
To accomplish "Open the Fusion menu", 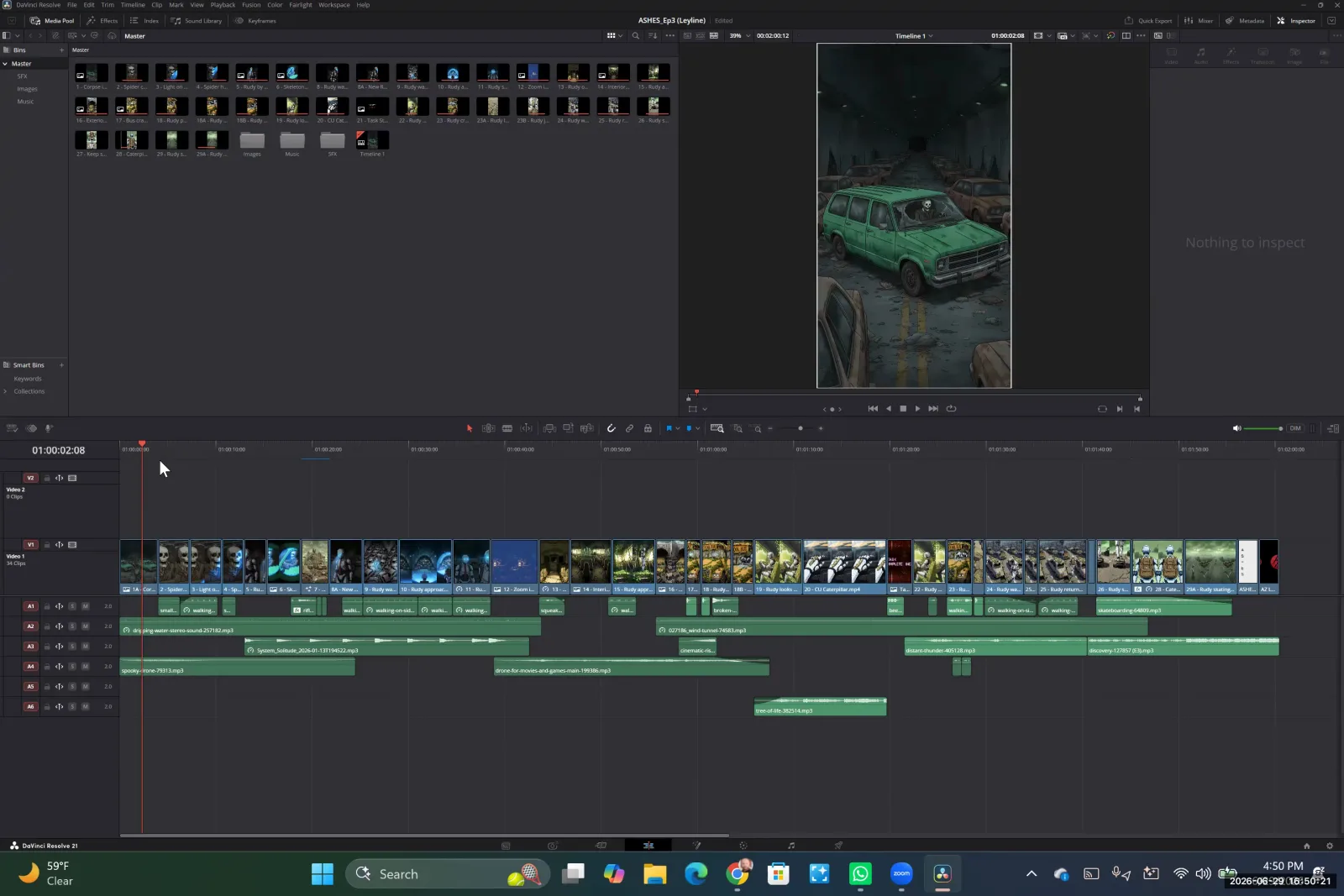I will click(x=251, y=5).
